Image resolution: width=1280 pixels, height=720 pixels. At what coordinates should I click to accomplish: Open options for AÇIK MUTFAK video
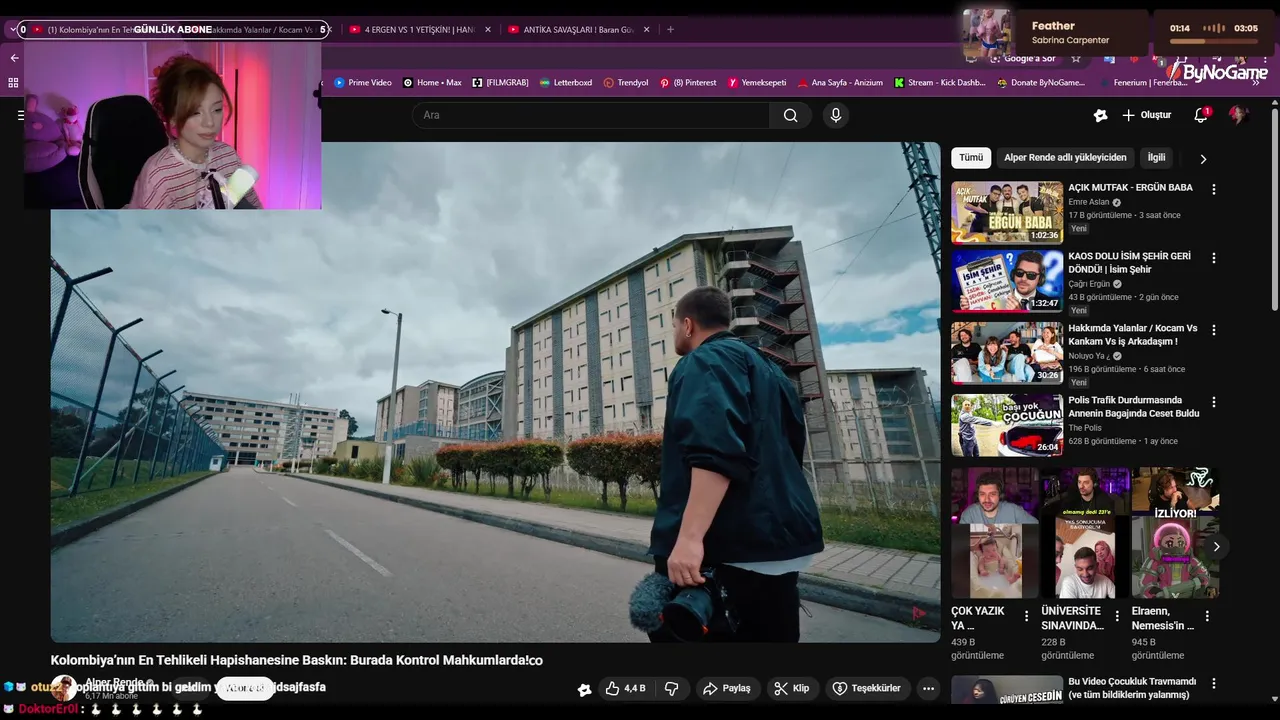pyautogui.click(x=1214, y=189)
